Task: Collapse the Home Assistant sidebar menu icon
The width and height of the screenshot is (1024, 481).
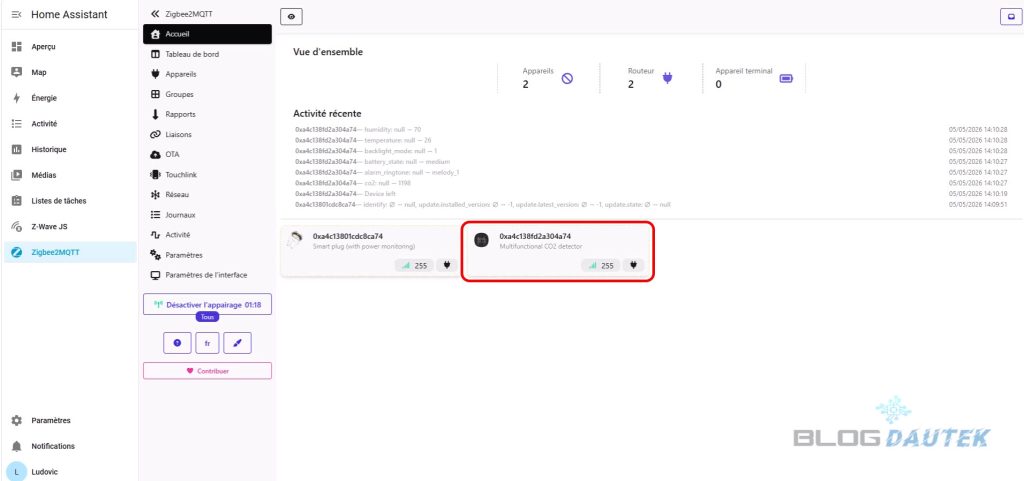Action: (17, 14)
